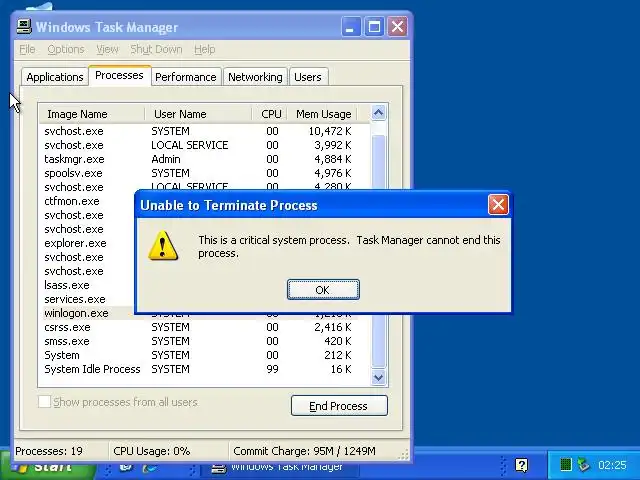640x480 pixels.
Task: Click the process list scroll up arrow
Action: coord(378,113)
